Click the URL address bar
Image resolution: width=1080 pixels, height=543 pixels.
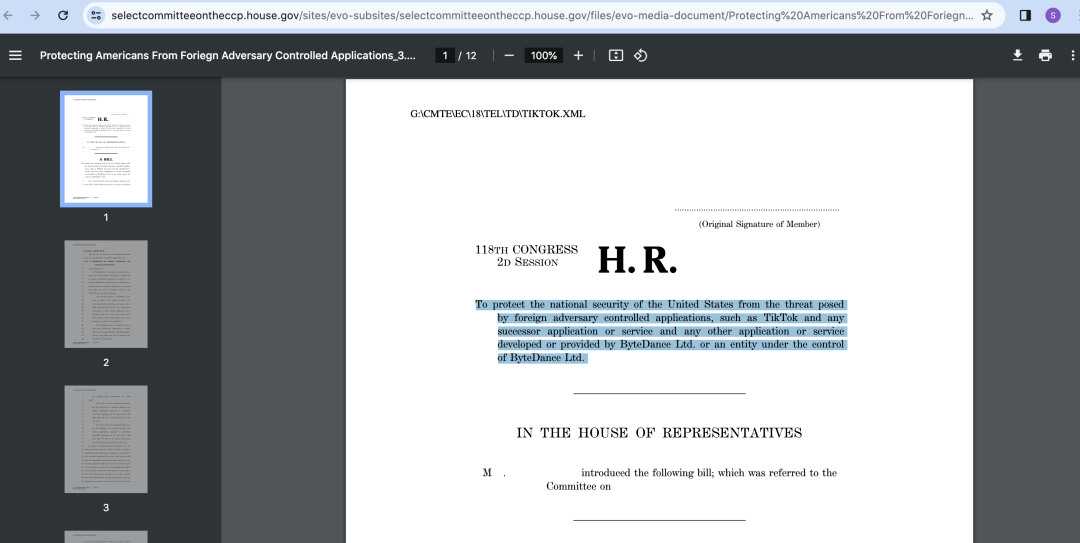tap(540, 16)
